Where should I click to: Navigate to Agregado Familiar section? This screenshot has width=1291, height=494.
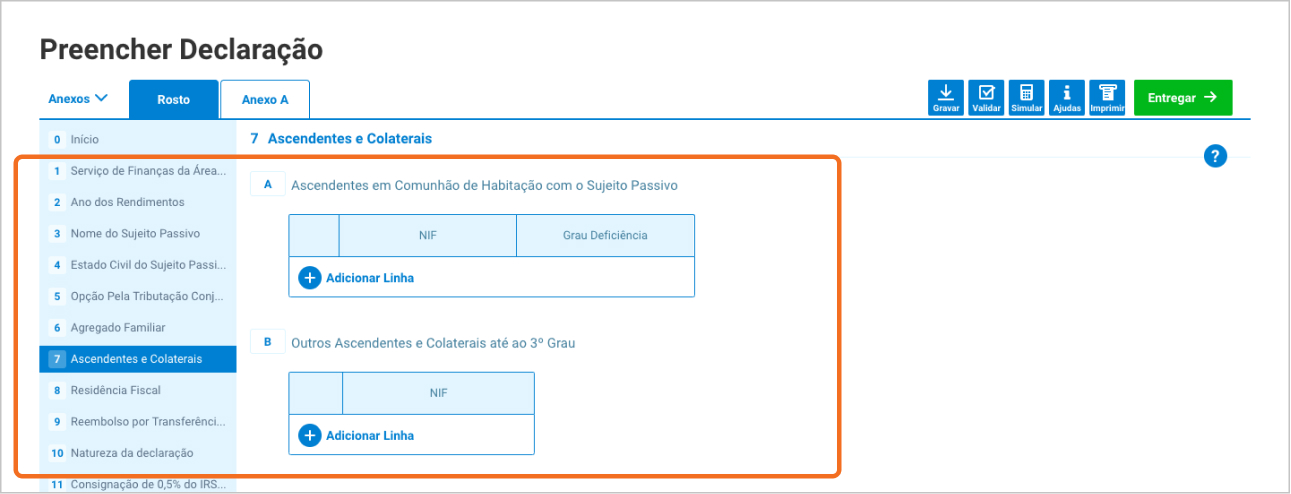pos(117,328)
